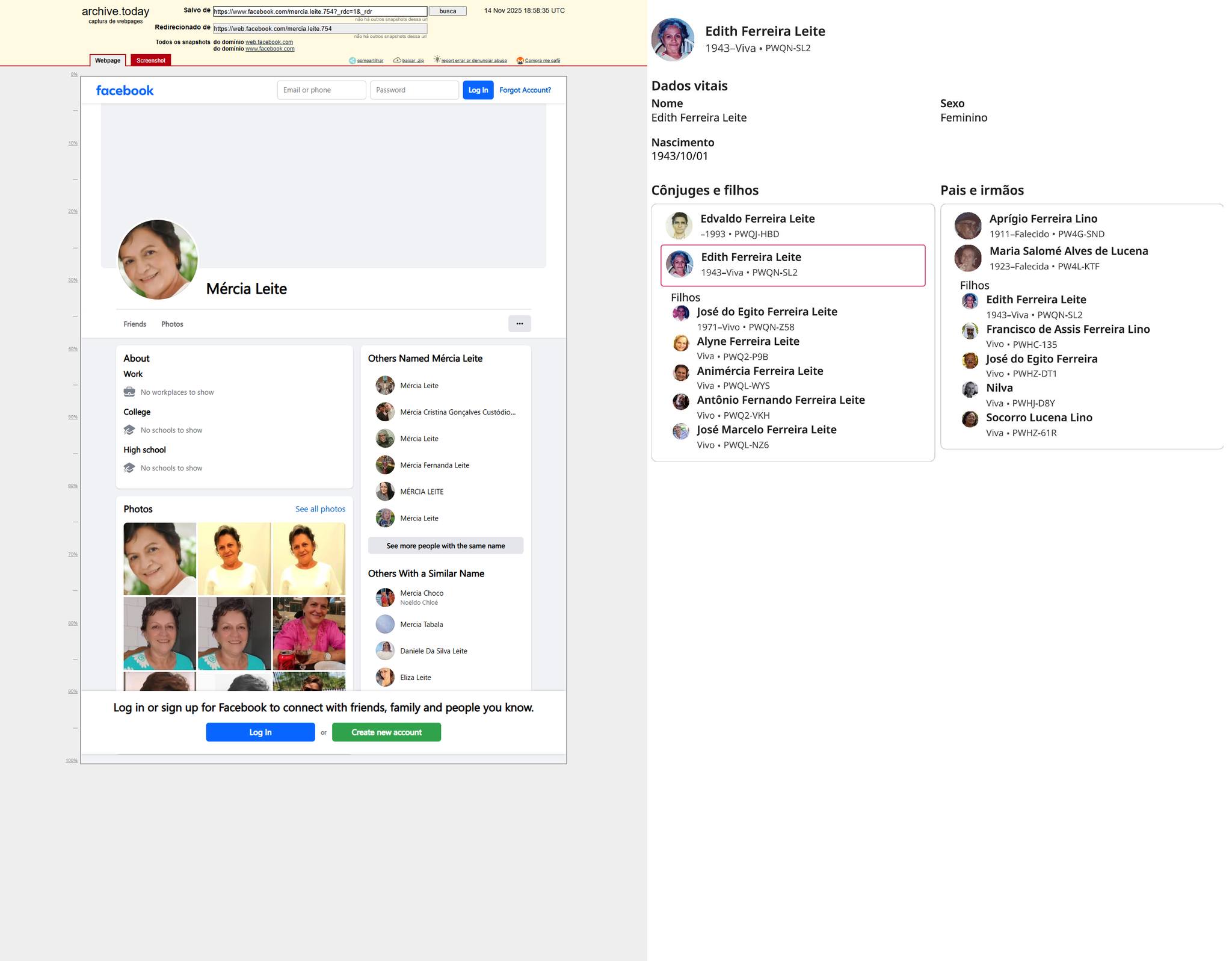
Task: Click See all photos link
Action: click(320, 509)
